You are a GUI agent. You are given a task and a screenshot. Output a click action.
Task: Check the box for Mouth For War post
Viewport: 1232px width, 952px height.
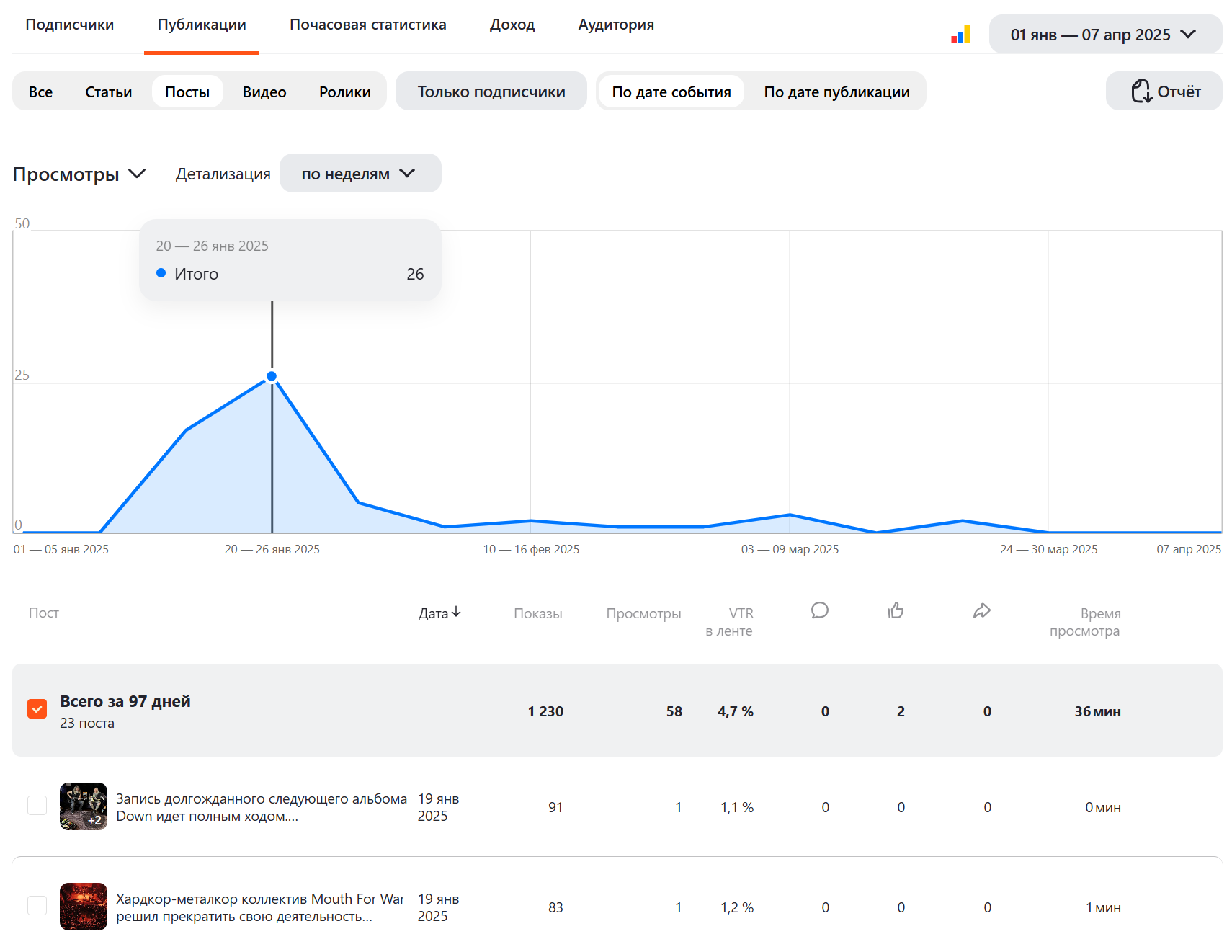(37, 906)
